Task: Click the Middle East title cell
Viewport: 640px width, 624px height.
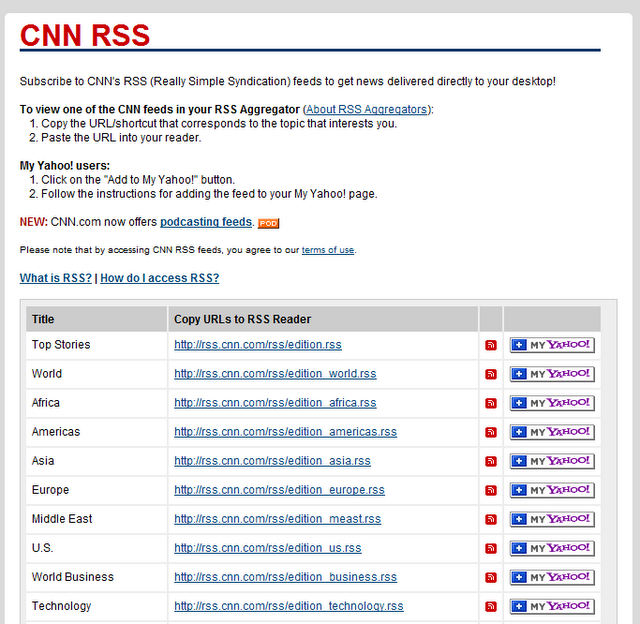Action: [x=96, y=519]
